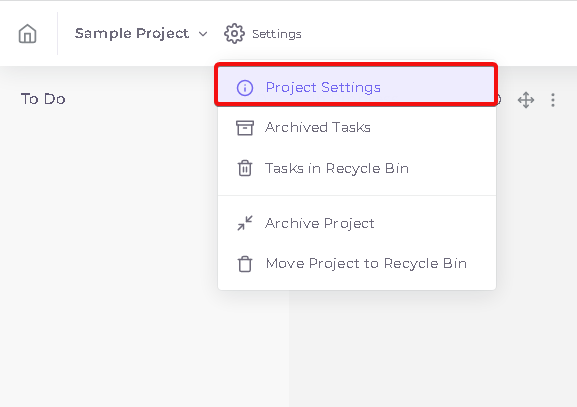Click the inward arrows icon beside Archive Project

245,223
